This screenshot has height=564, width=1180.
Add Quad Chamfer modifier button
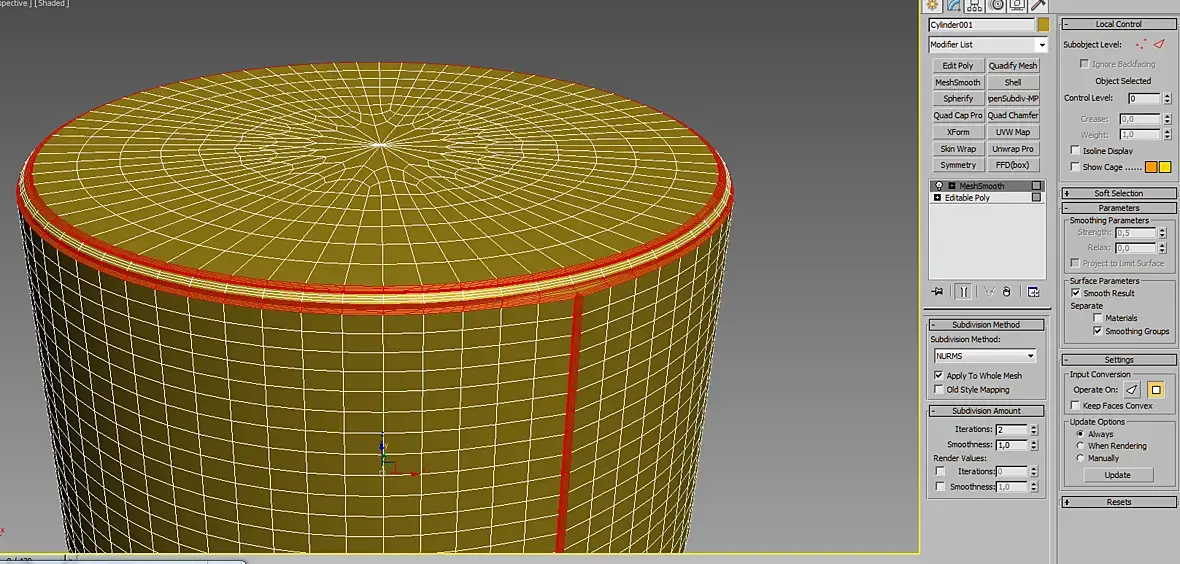[x=1013, y=115]
